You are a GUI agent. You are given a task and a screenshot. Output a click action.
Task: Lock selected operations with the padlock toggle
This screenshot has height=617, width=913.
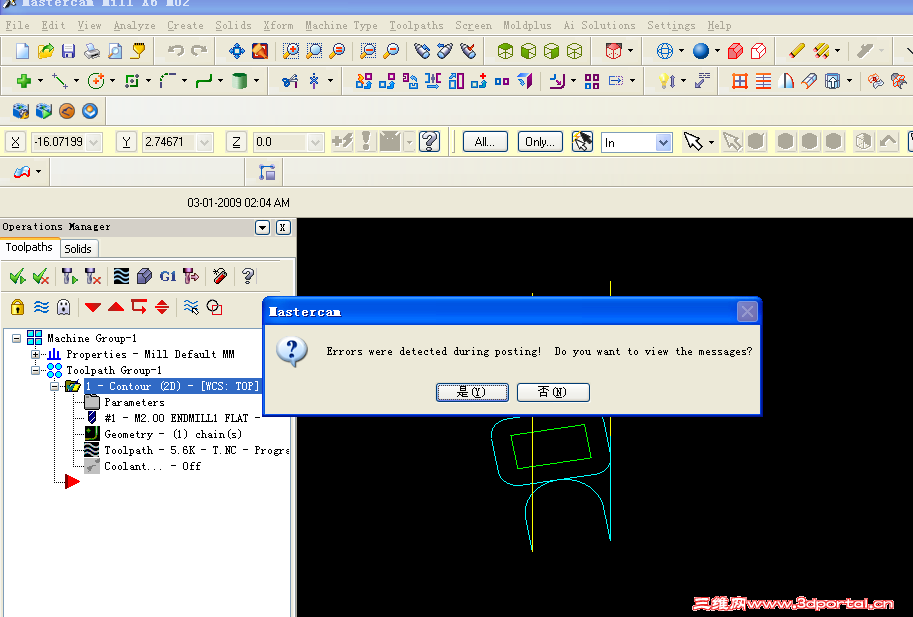(17, 307)
